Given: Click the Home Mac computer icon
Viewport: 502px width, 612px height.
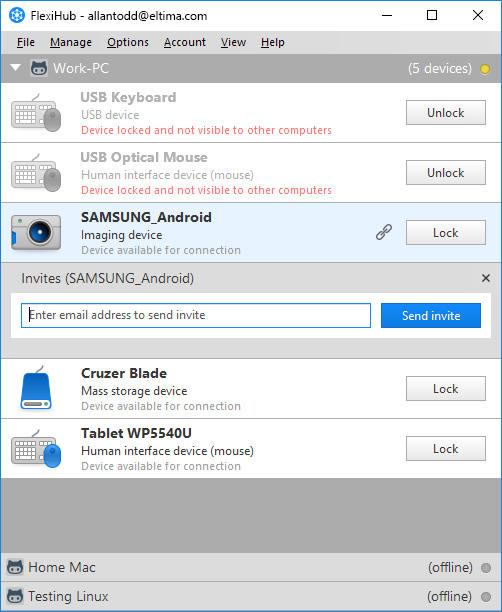Looking at the screenshot, I should click(15, 567).
